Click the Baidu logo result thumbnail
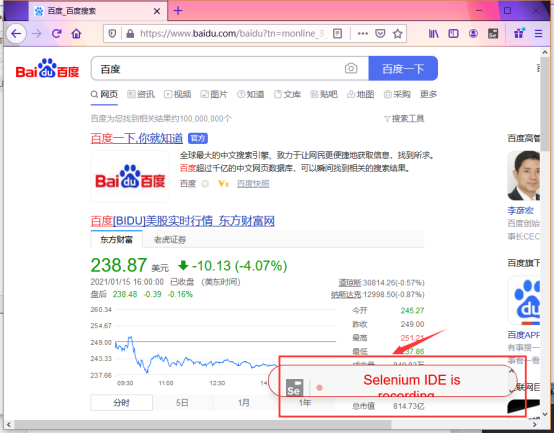554x433 pixels. tap(130, 176)
